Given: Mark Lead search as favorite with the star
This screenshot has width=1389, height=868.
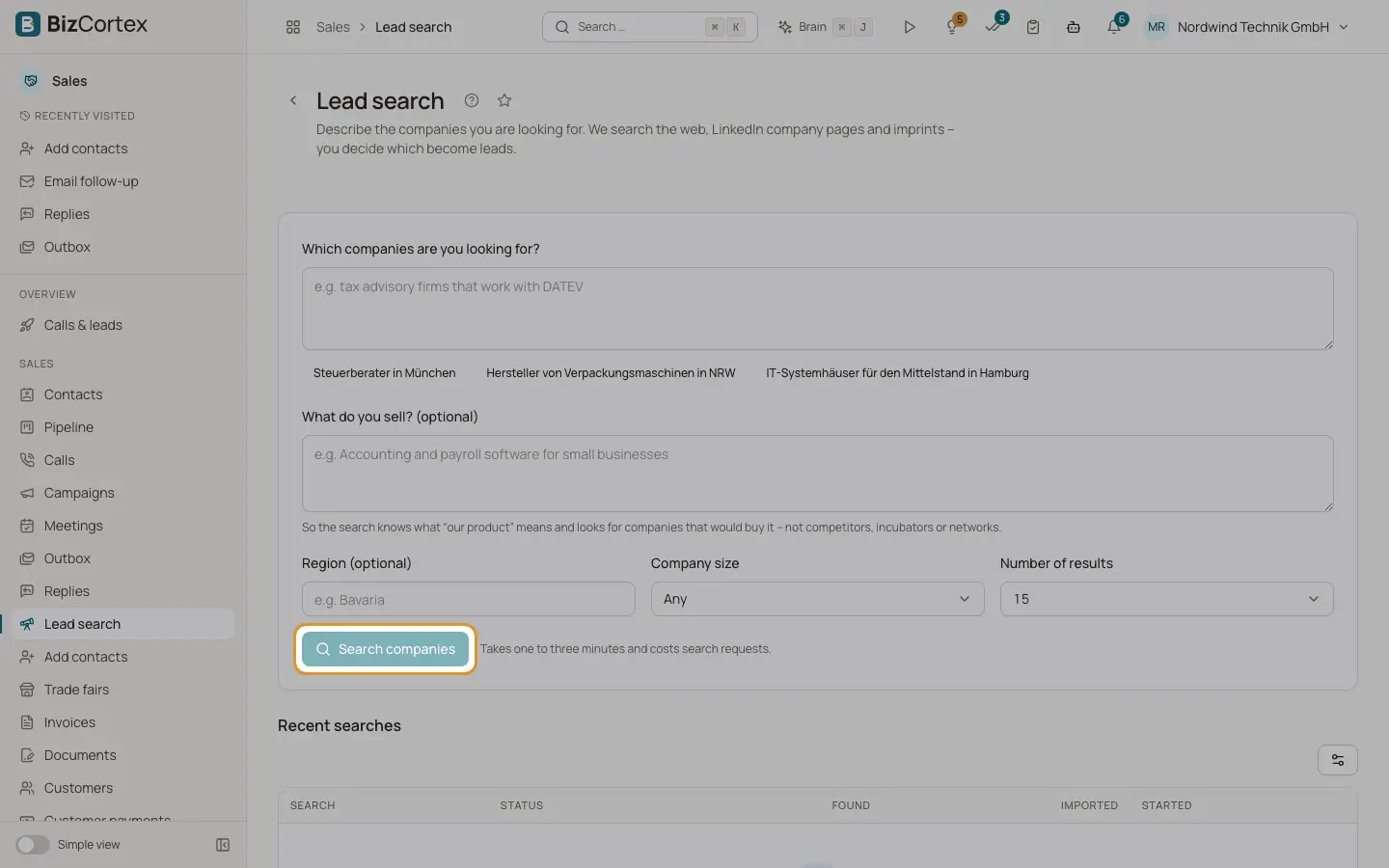Looking at the screenshot, I should coord(504,100).
